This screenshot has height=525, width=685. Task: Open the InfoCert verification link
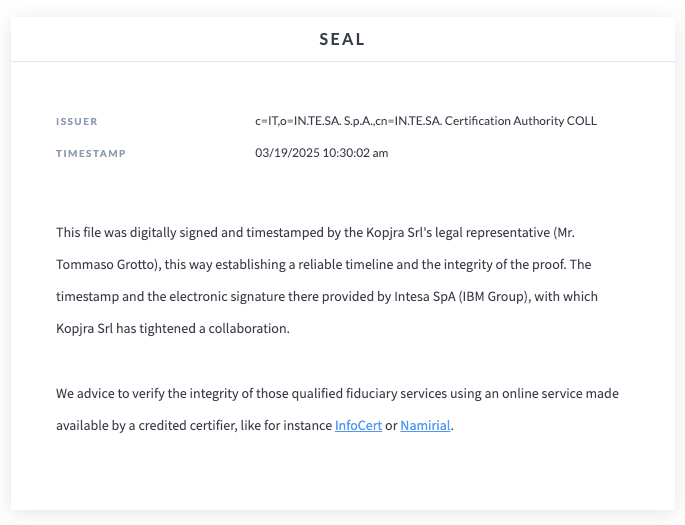358,425
